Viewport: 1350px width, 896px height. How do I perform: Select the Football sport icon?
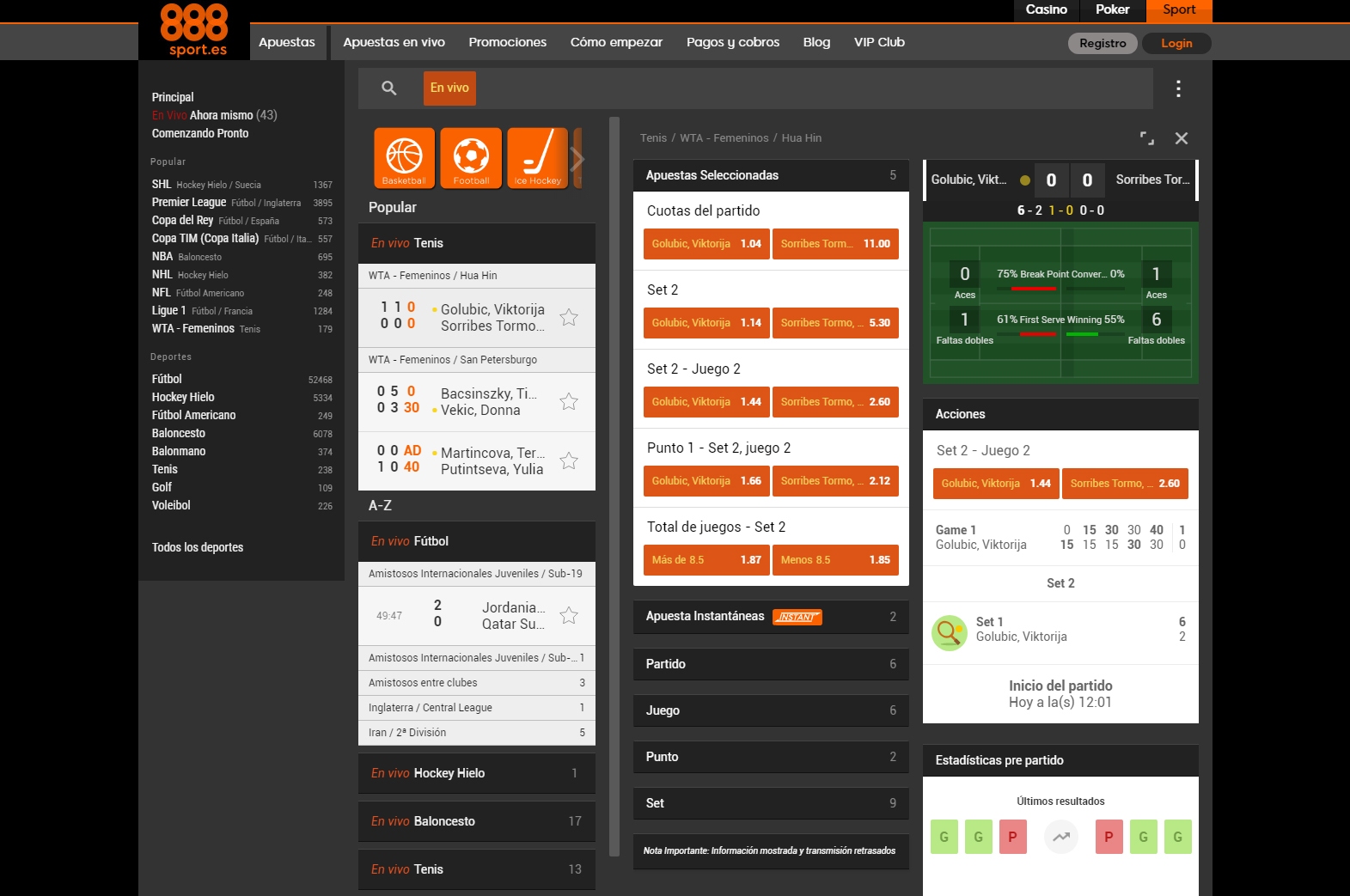(471, 158)
